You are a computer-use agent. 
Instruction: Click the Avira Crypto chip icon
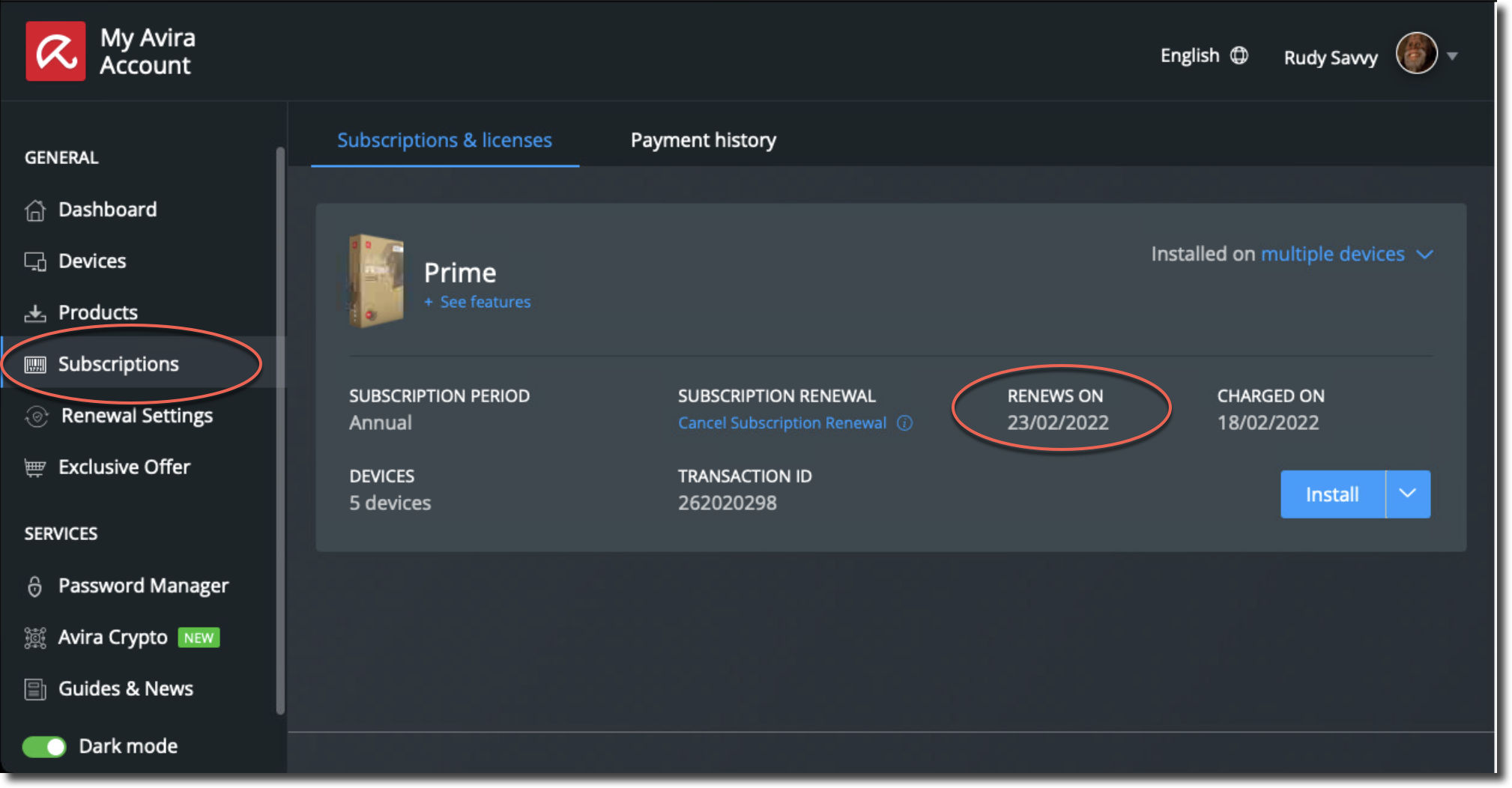pyautogui.click(x=35, y=638)
